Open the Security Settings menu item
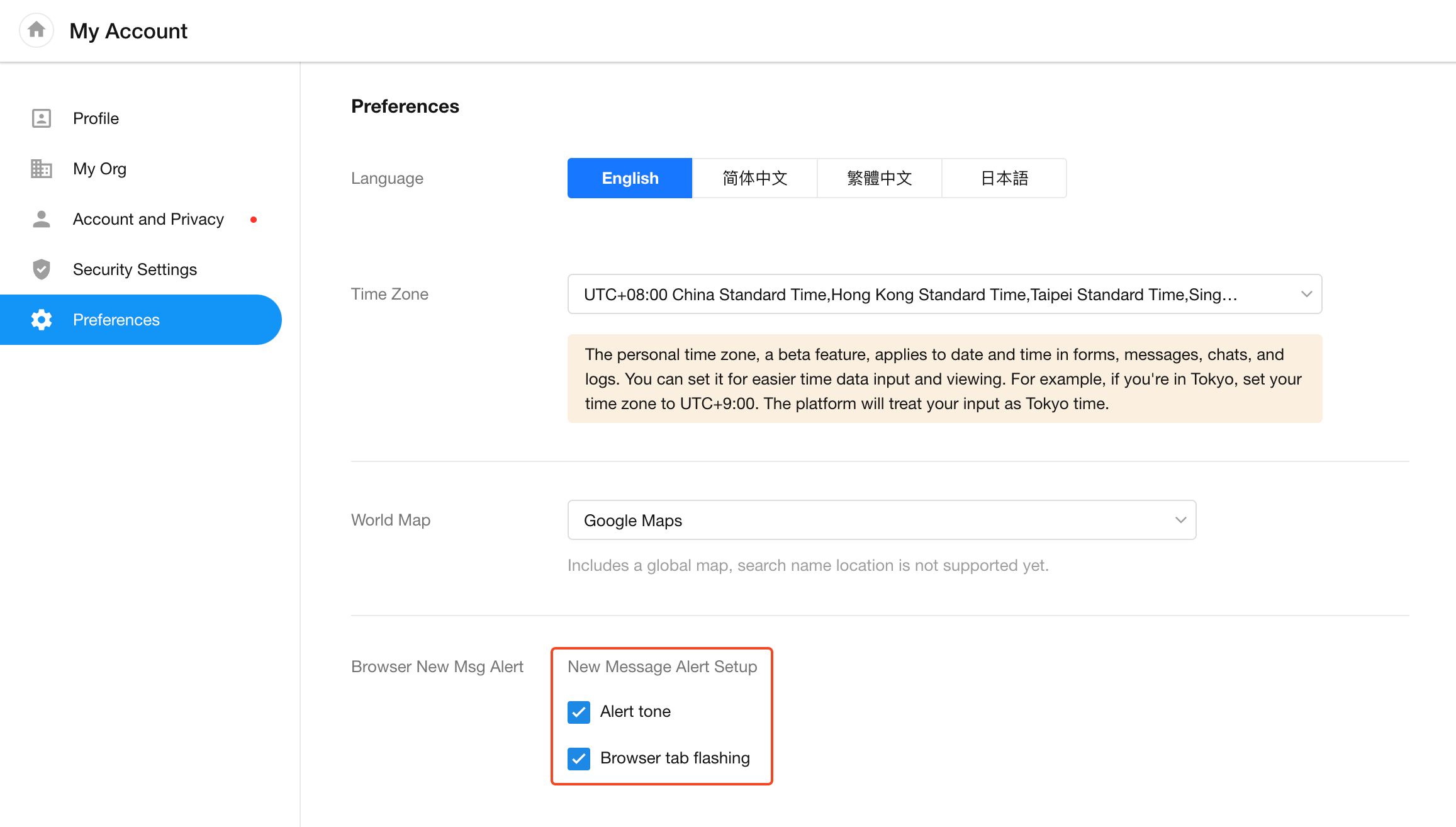1456x827 pixels. 135,269
